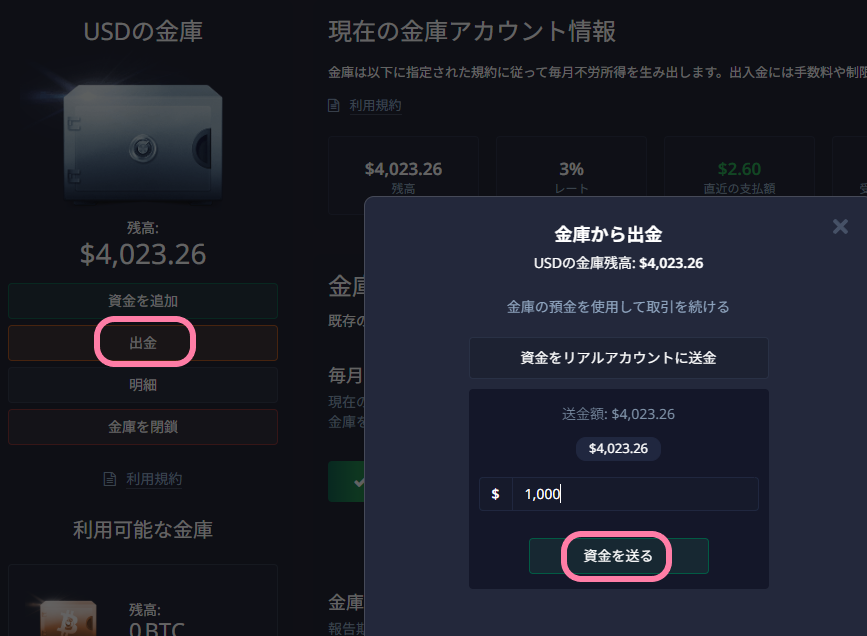The width and height of the screenshot is (867, 636).
Task: Select 金庫の預金を使用して取引を続ける option
Action: [x=618, y=307]
